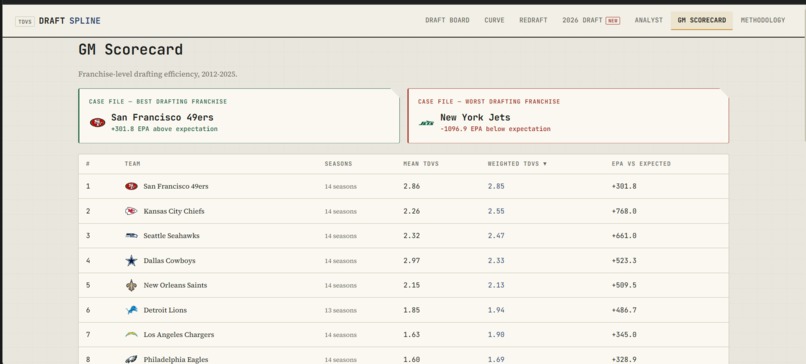Click the San Francisco 49ers case file logo
Image resolution: width=806 pixels, height=364 pixels.
tap(97, 122)
